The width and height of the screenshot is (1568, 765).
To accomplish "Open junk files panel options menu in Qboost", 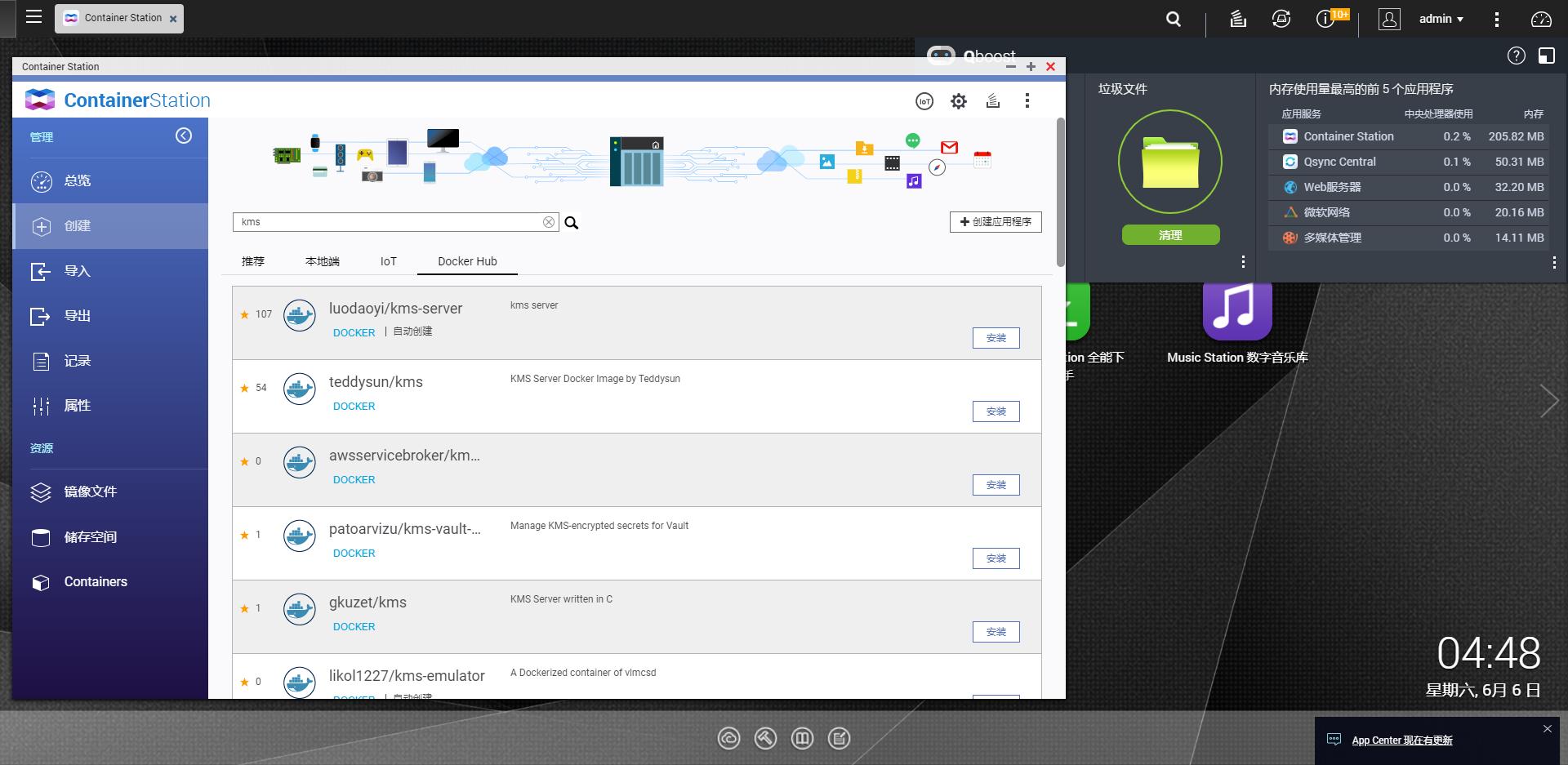I will click(1243, 262).
